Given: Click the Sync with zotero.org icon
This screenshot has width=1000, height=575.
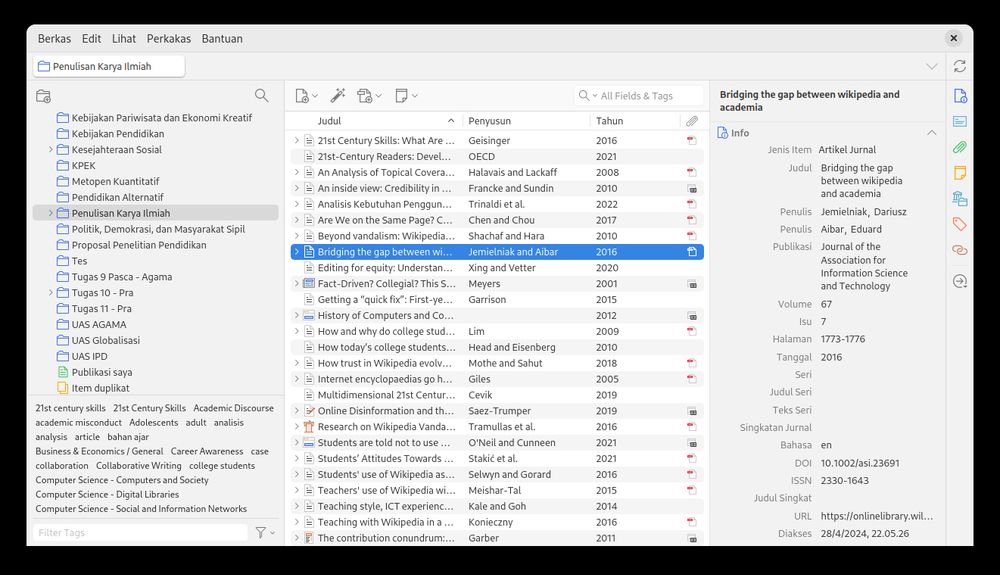Looking at the screenshot, I should coord(959,66).
